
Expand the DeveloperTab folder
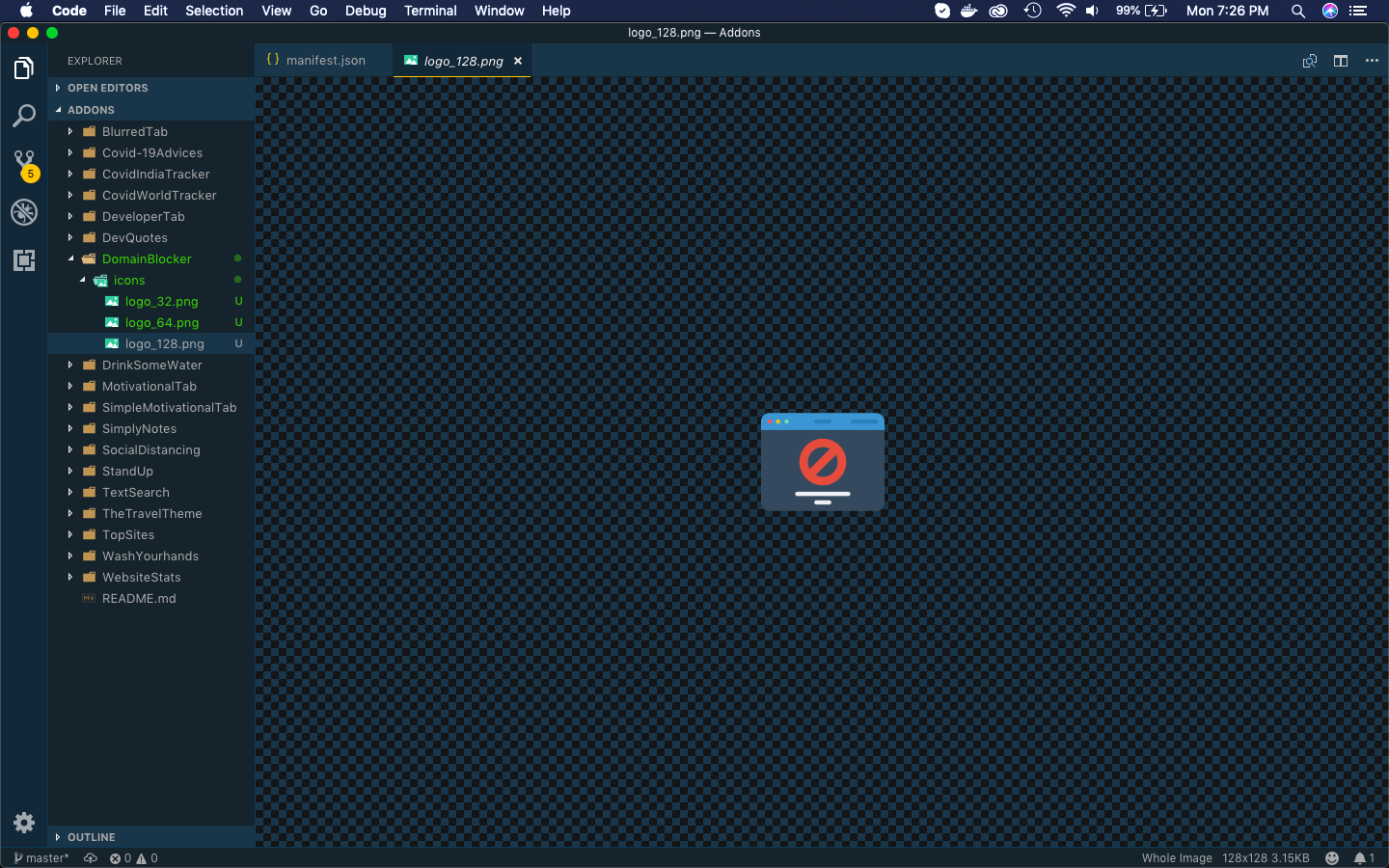[x=151, y=217]
